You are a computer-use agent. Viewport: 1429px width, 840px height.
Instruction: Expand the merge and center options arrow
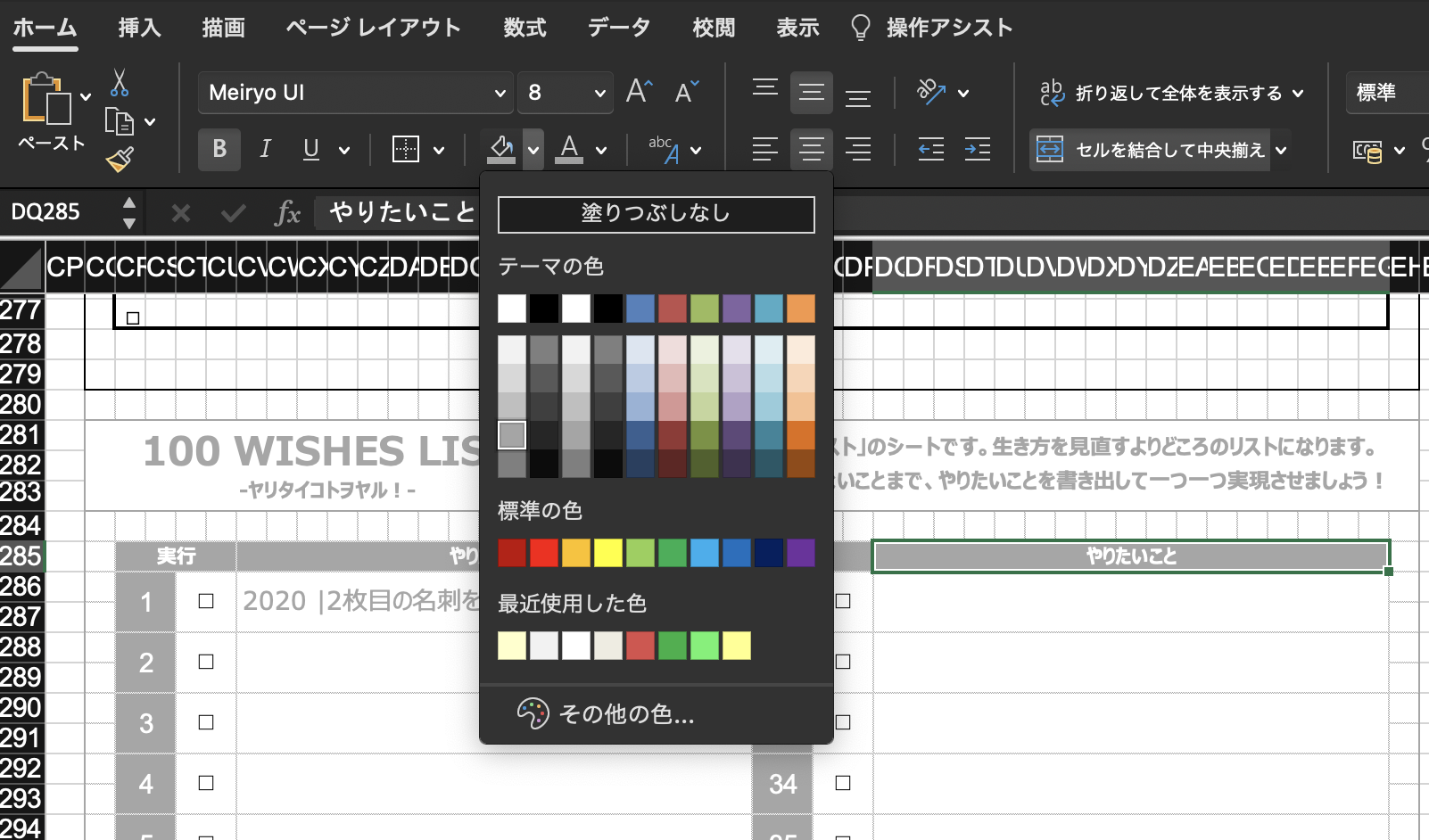coord(1282,150)
